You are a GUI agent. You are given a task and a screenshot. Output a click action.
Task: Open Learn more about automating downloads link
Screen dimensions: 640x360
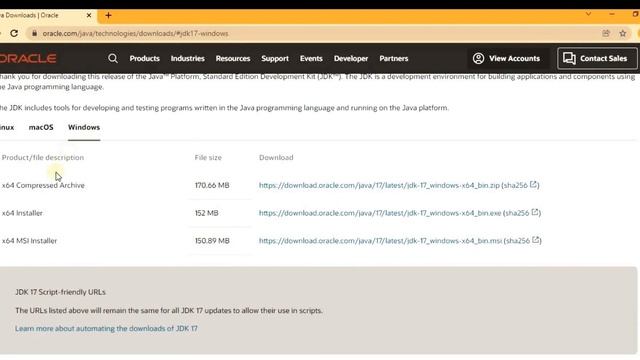click(106, 329)
